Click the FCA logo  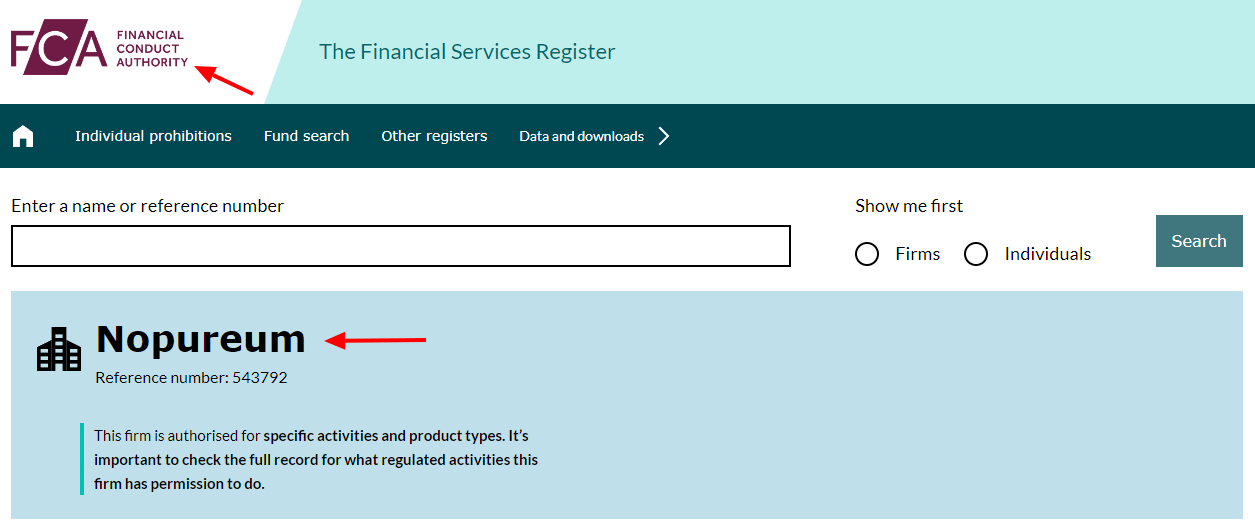point(99,47)
